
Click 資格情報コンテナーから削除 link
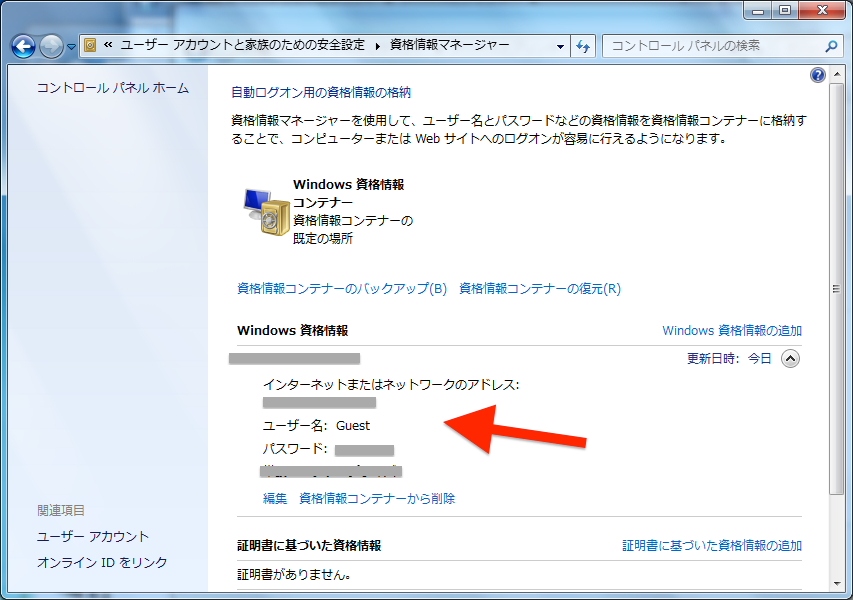(x=377, y=498)
